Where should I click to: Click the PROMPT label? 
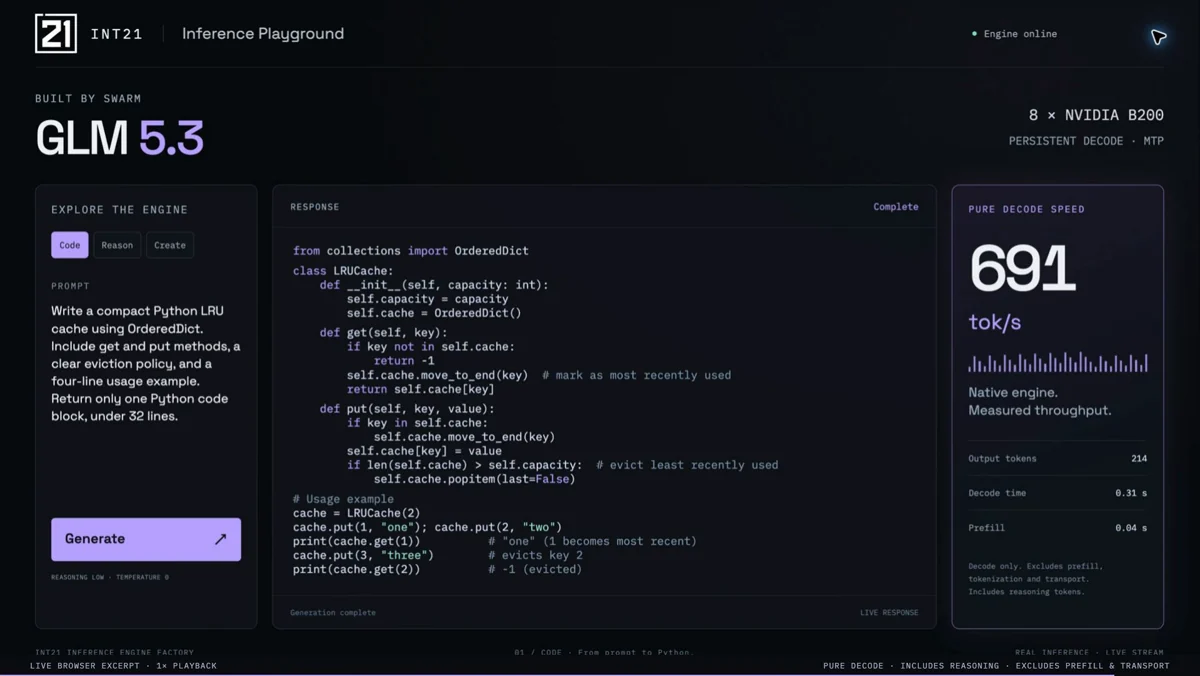tap(71, 286)
